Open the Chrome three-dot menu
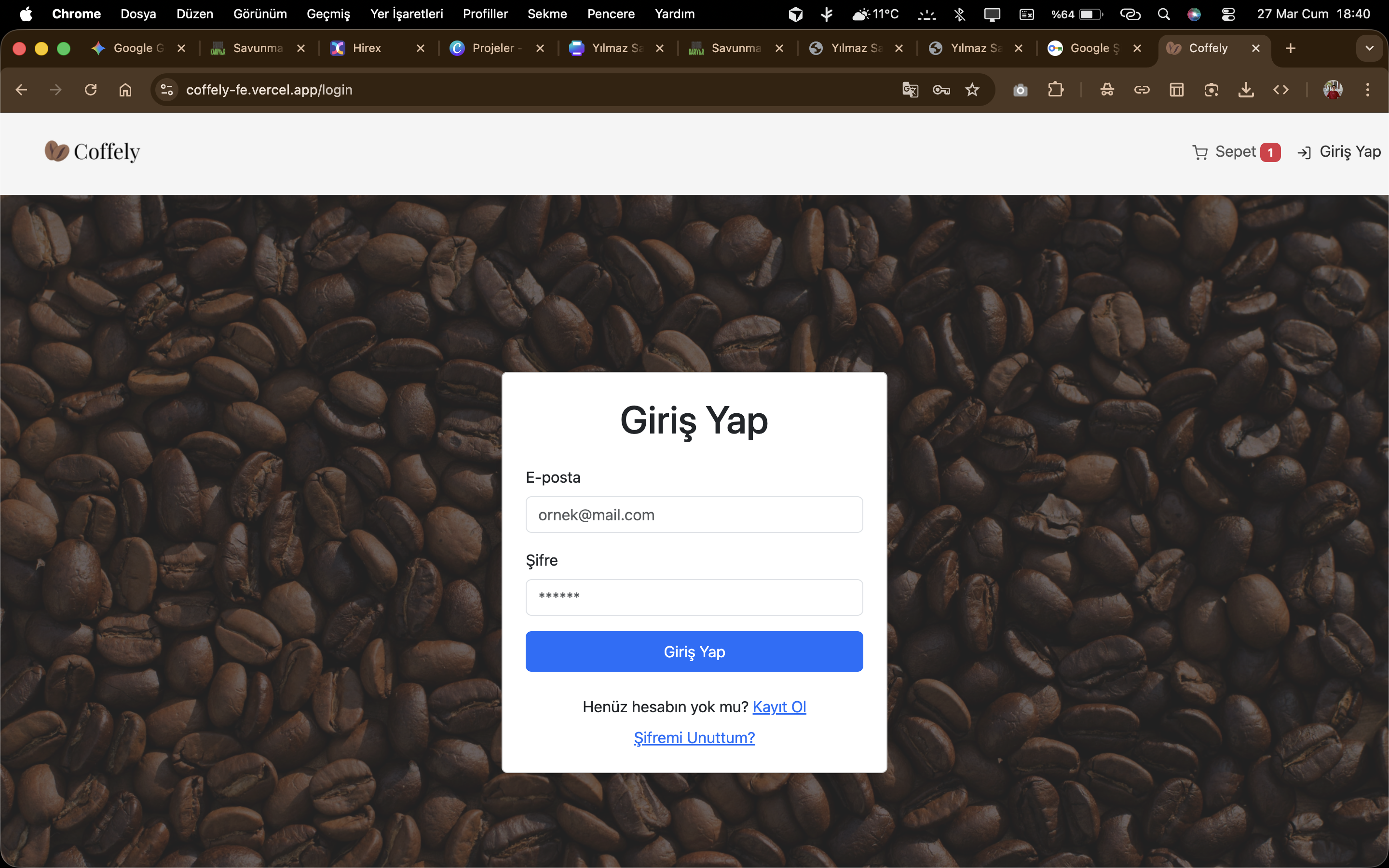Image resolution: width=1389 pixels, height=868 pixels. tap(1368, 90)
